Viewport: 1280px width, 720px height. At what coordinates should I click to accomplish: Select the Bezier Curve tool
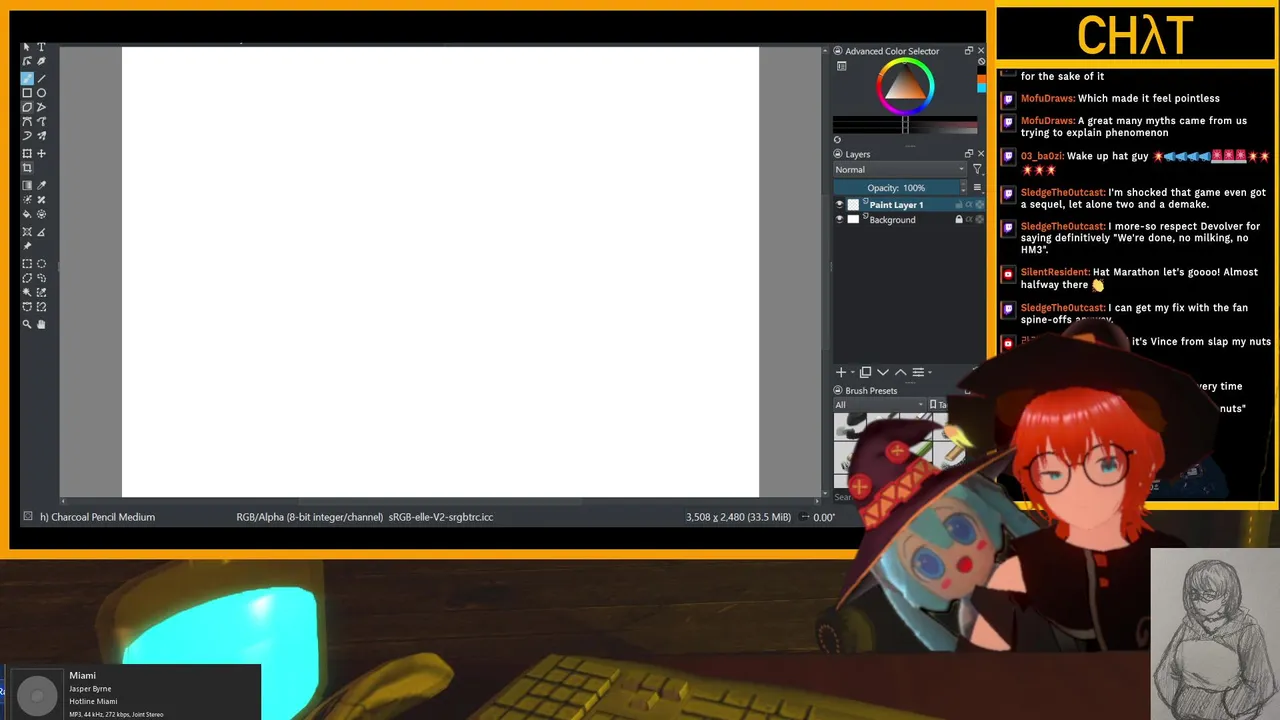27,122
